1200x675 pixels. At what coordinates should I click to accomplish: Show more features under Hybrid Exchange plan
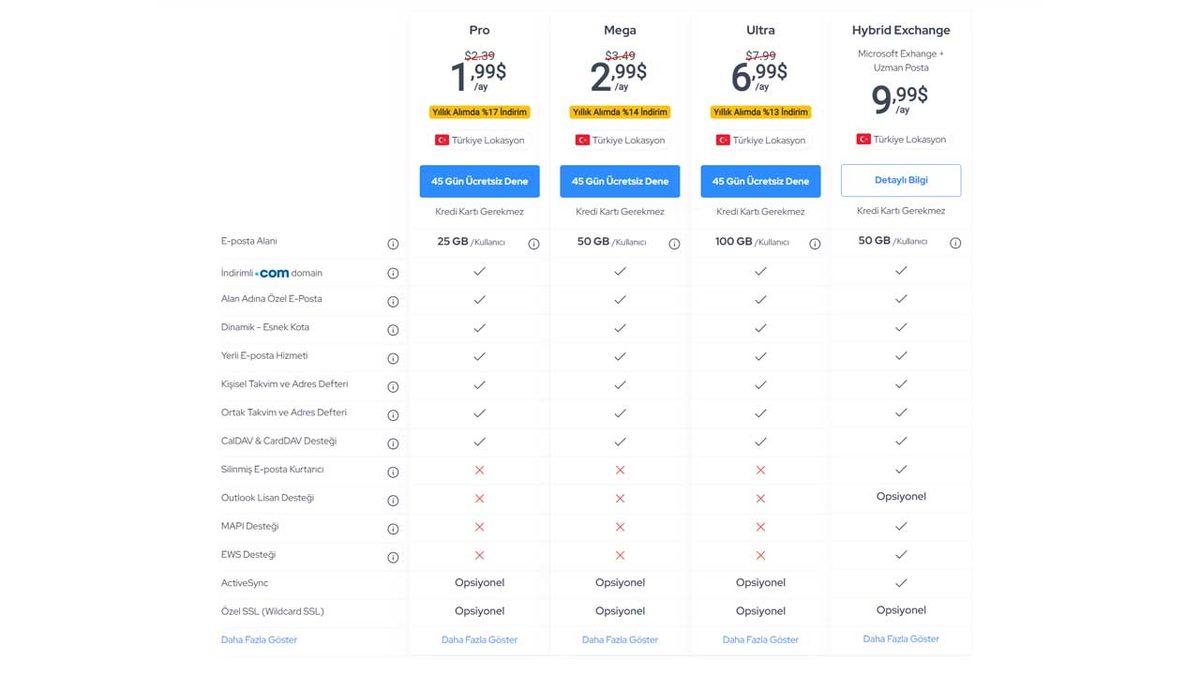click(901, 639)
